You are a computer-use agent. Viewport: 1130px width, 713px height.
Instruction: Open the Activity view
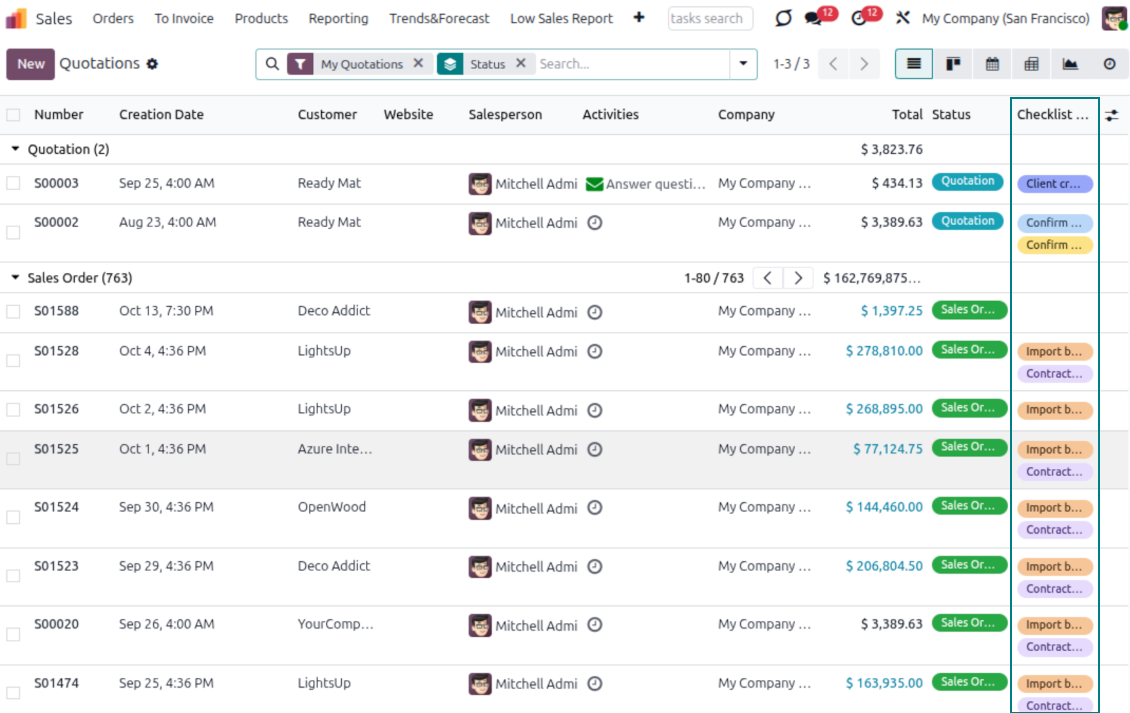(1109, 64)
